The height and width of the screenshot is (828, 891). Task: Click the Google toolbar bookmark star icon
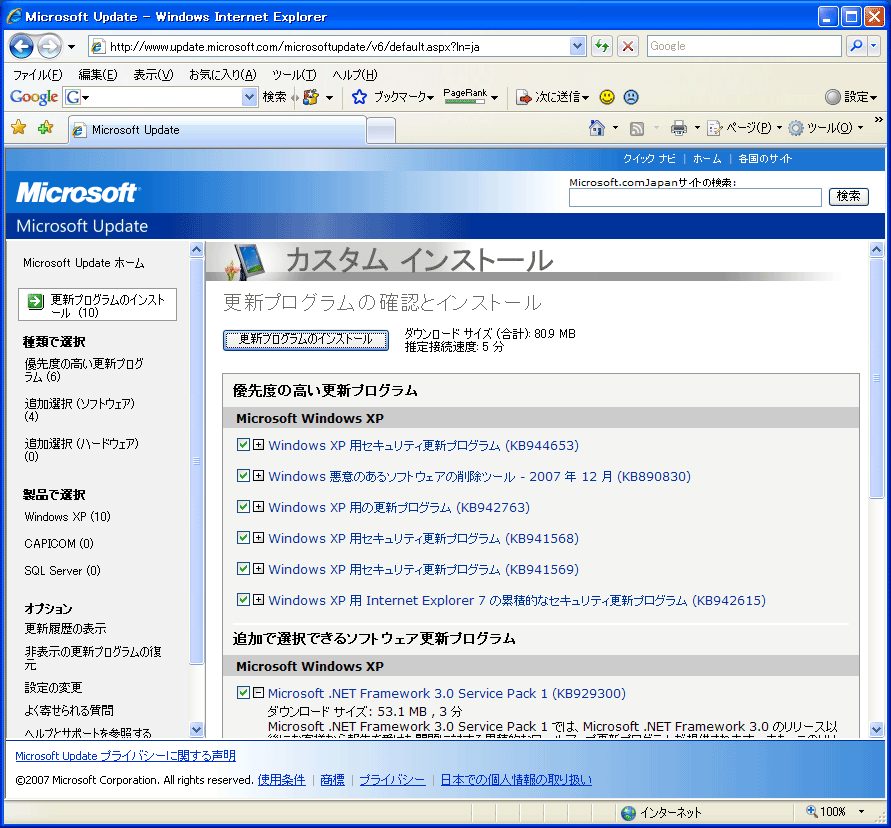coord(359,97)
